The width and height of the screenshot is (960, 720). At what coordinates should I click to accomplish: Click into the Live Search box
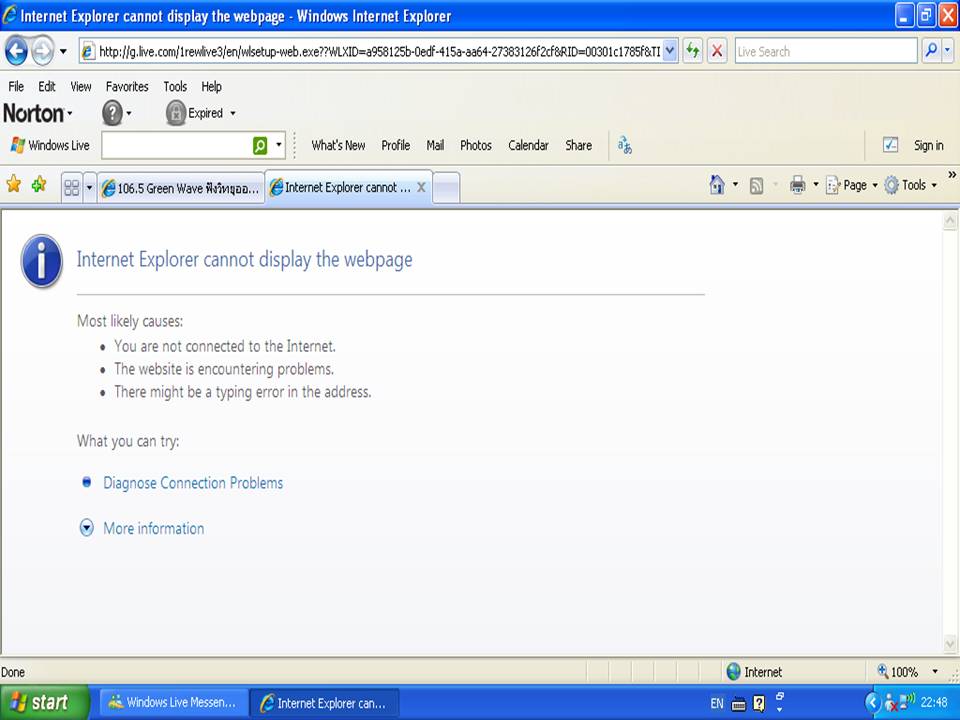[826, 51]
